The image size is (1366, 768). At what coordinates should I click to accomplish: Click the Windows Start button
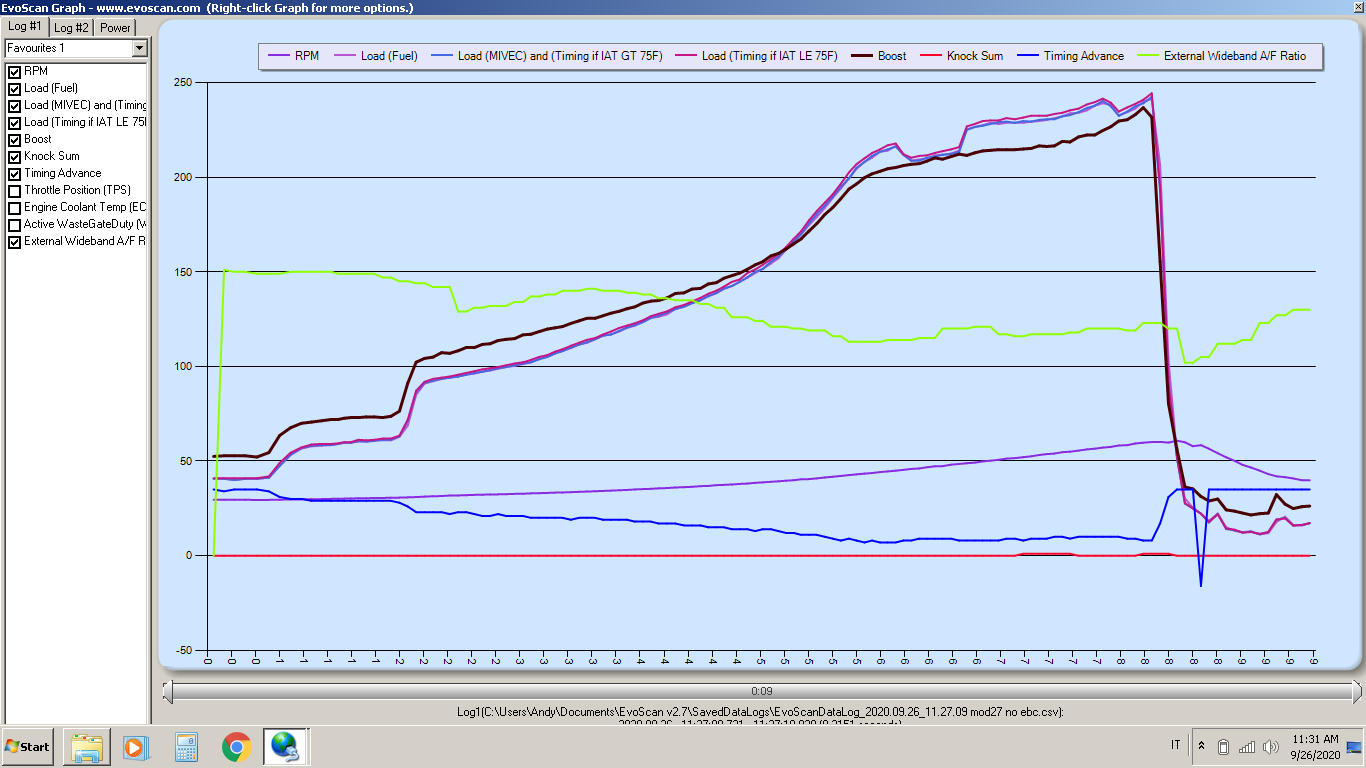point(28,747)
